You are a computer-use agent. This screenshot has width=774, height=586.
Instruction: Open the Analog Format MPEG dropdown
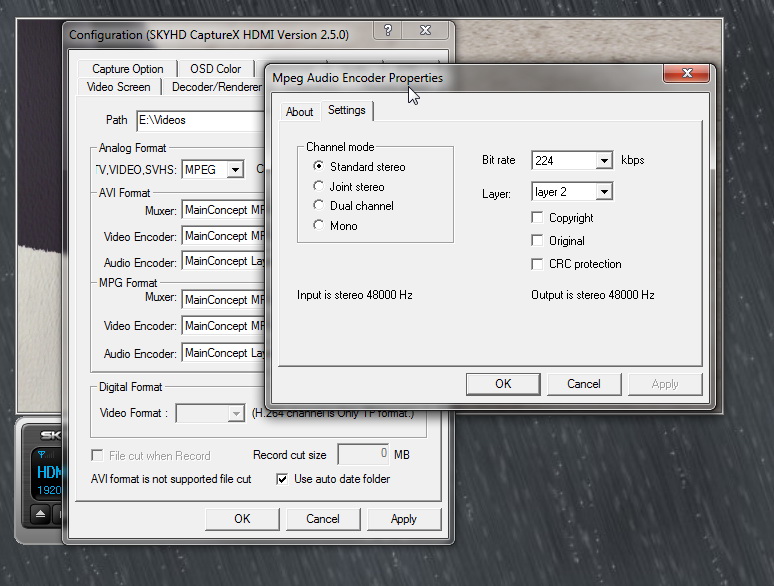tap(235, 170)
